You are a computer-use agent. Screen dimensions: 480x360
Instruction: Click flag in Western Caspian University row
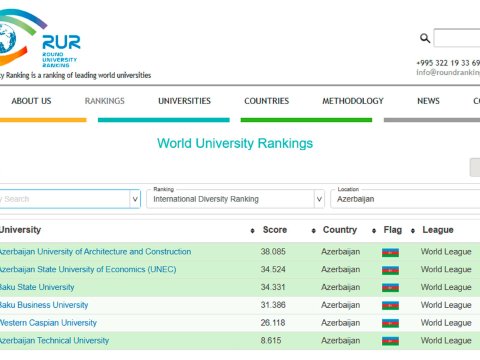pyautogui.click(x=390, y=323)
